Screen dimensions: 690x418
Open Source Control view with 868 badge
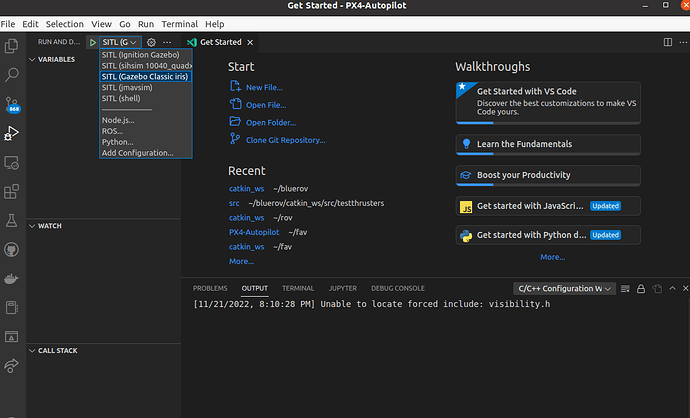click(x=12, y=104)
